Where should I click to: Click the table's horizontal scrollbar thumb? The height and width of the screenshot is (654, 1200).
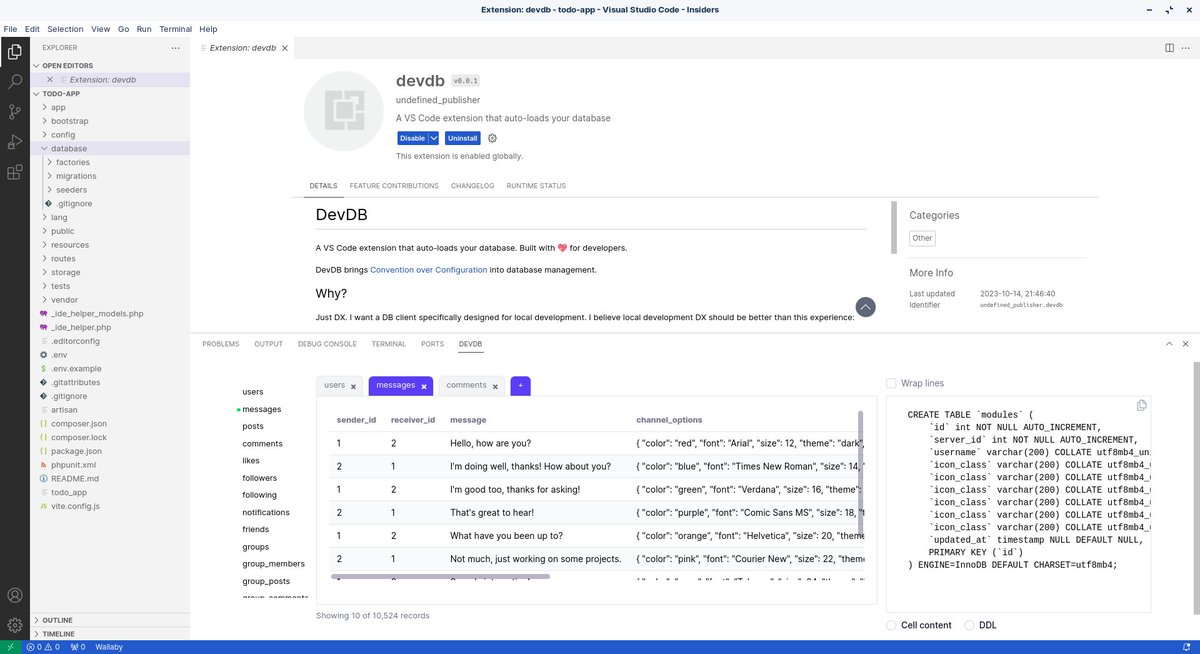(x=440, y=576)
